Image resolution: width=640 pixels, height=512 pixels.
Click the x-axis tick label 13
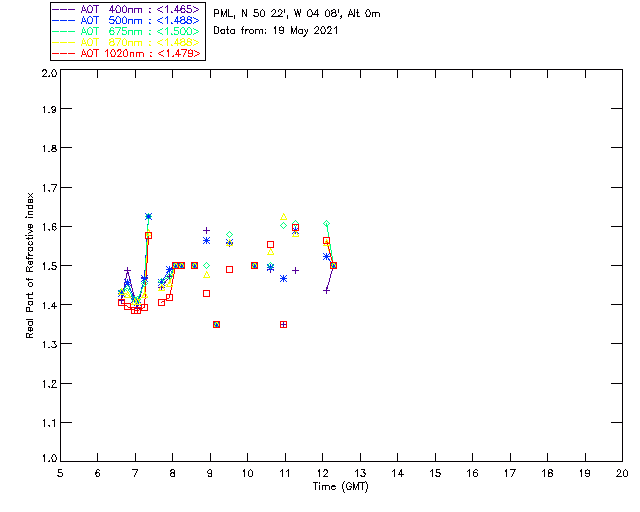[x=360, y=473]
